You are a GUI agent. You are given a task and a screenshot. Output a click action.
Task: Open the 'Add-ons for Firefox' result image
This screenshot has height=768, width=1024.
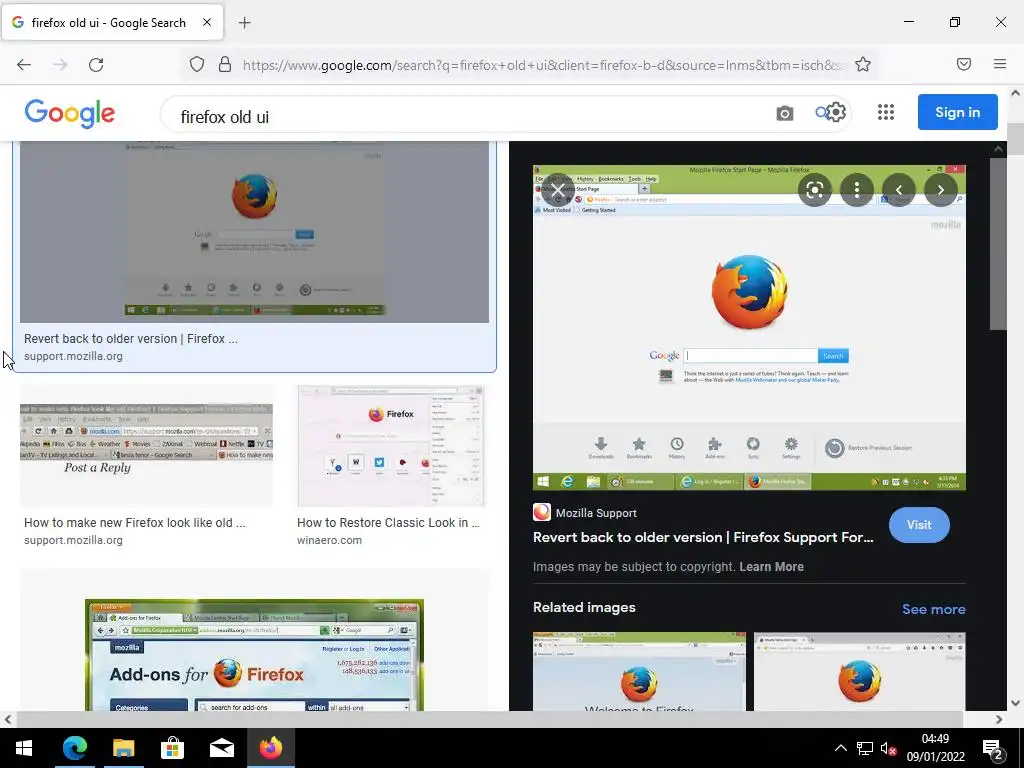tap(254, 655)
